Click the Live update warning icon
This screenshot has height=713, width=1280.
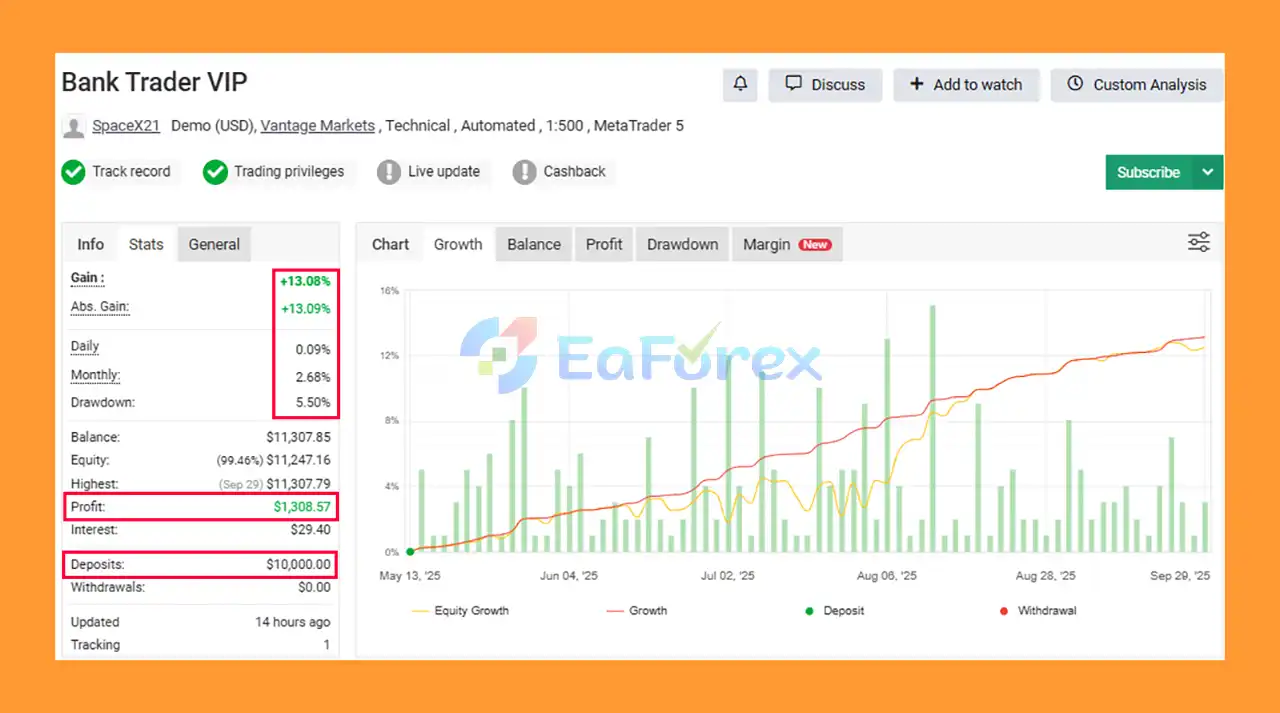point(389,172)
